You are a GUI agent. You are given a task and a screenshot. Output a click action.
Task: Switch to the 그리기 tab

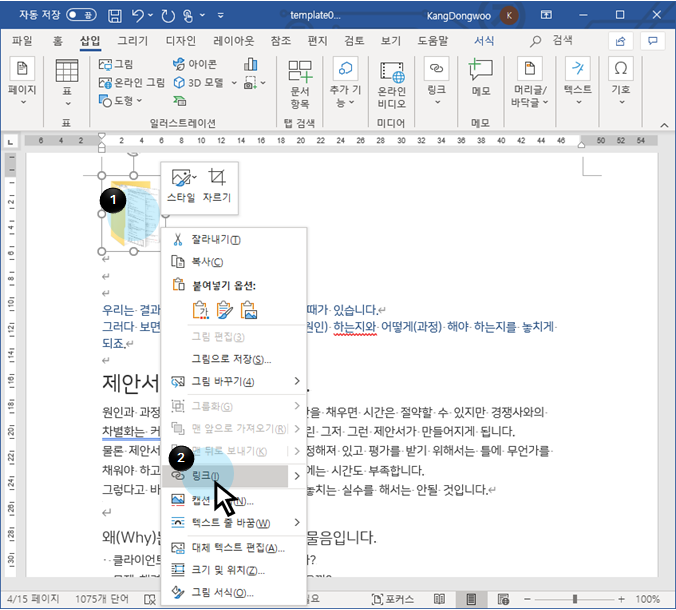coord(133,41)
